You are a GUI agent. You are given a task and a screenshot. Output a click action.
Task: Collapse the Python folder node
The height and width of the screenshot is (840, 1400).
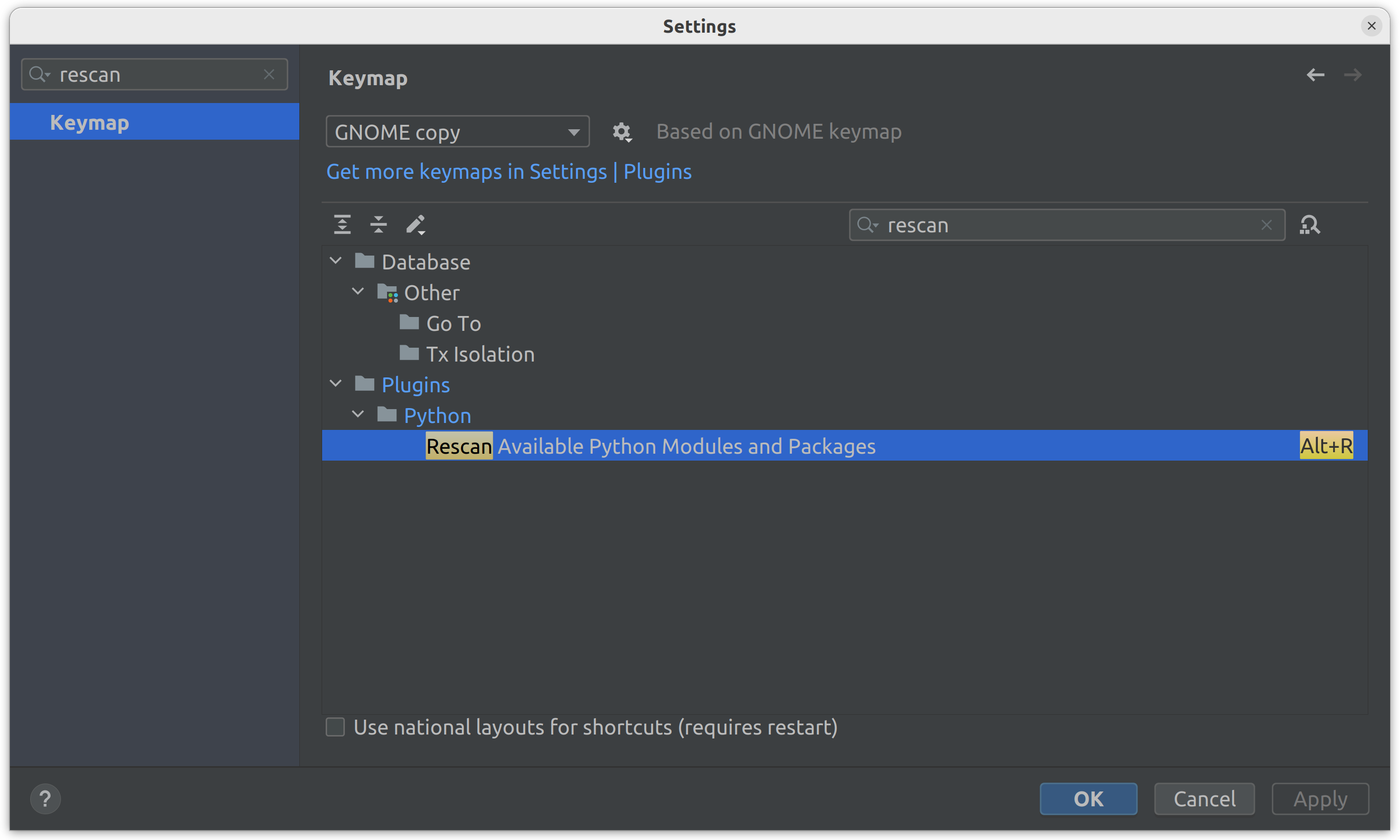pos(358,415)
